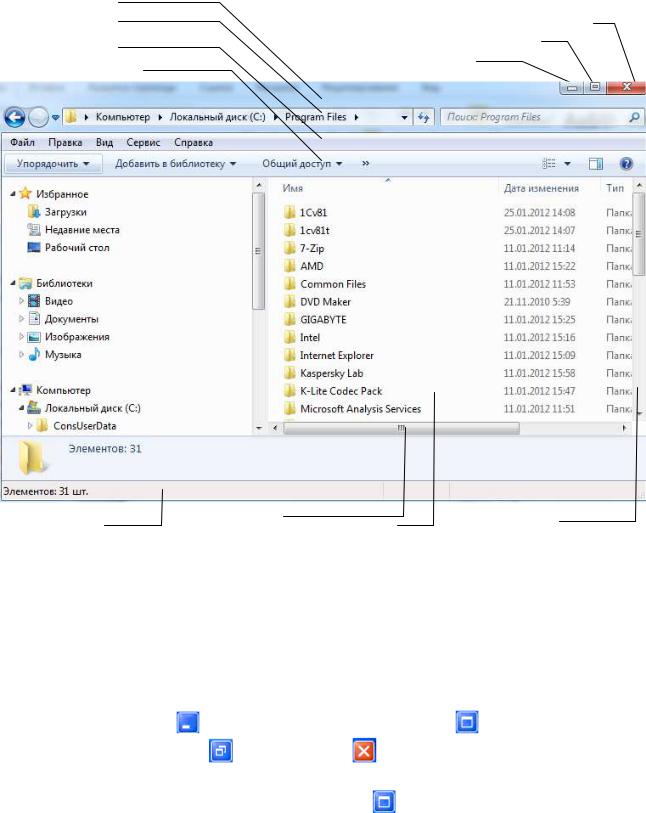Click the horizontal scrollbar thumb in file list
Screen dimensions: 646x813
point(401,428)
